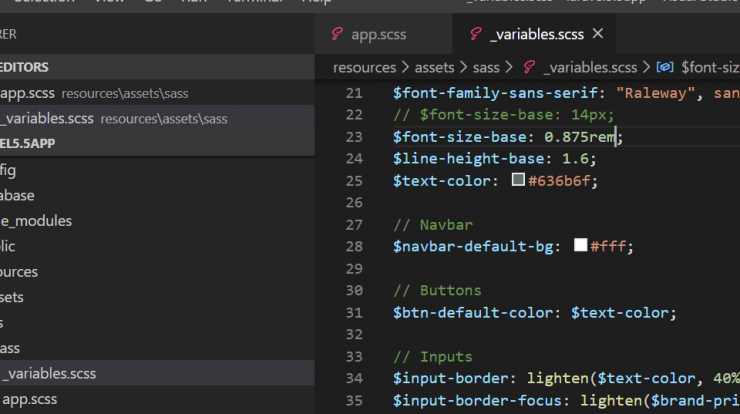This screenshot has height=414, width=740.
Task: Click the variable symbol icon in breadcrumb
Action: (x=664, y=68)
